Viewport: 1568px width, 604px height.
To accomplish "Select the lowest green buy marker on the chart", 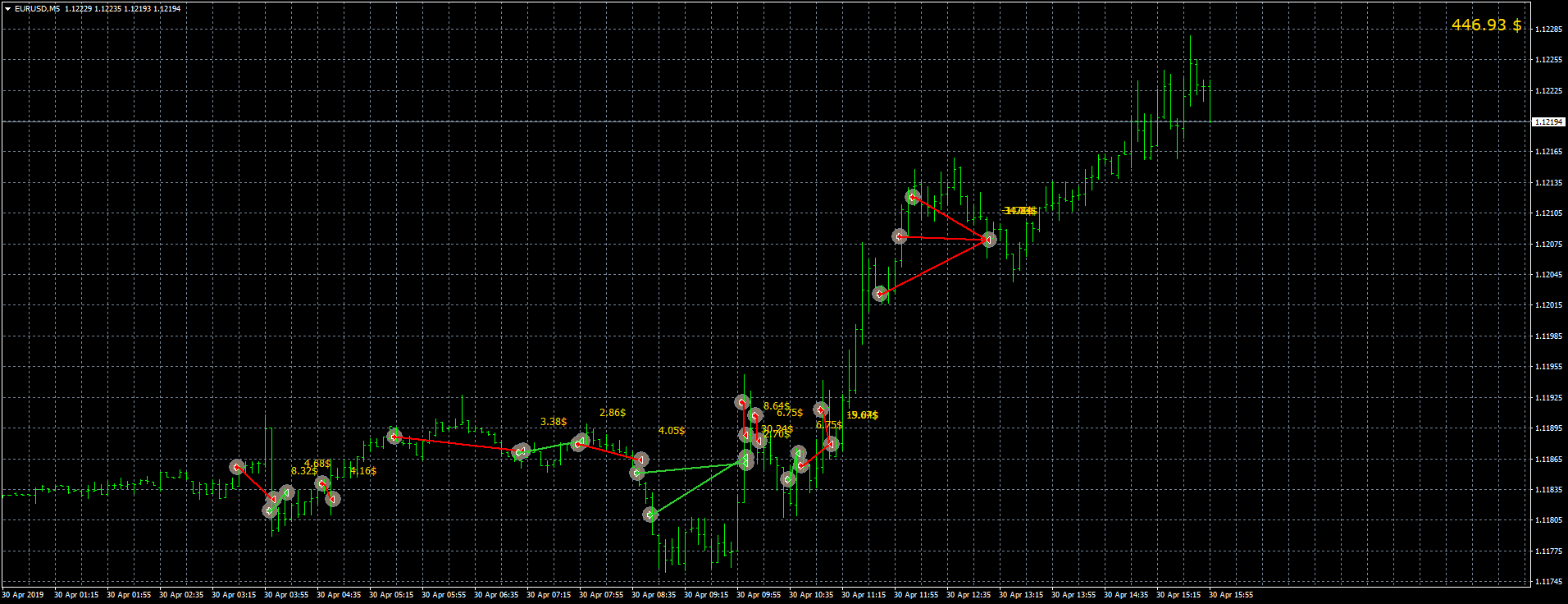I will click(x=650, y=515).
